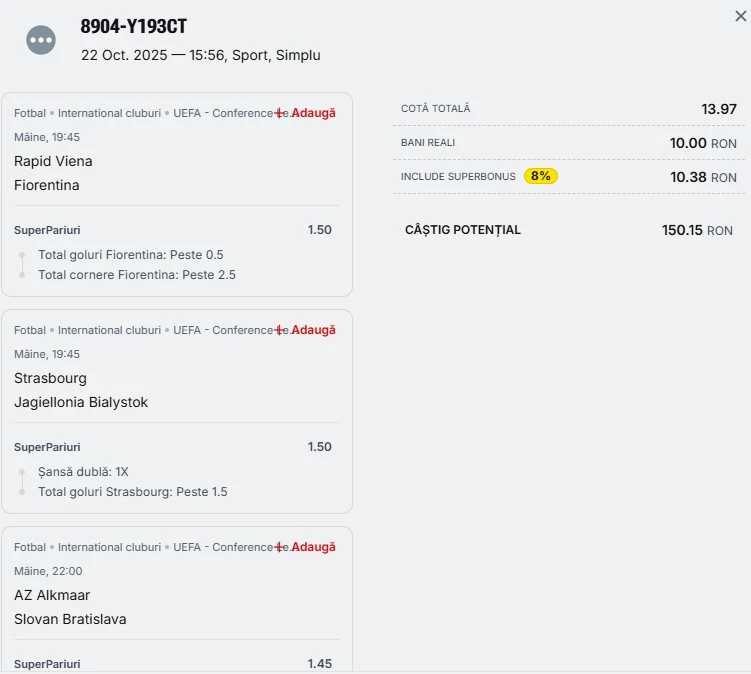Screen dimensions: 751x674
Task: Open the Rapid Viena team name
Action: pos(53,161)
